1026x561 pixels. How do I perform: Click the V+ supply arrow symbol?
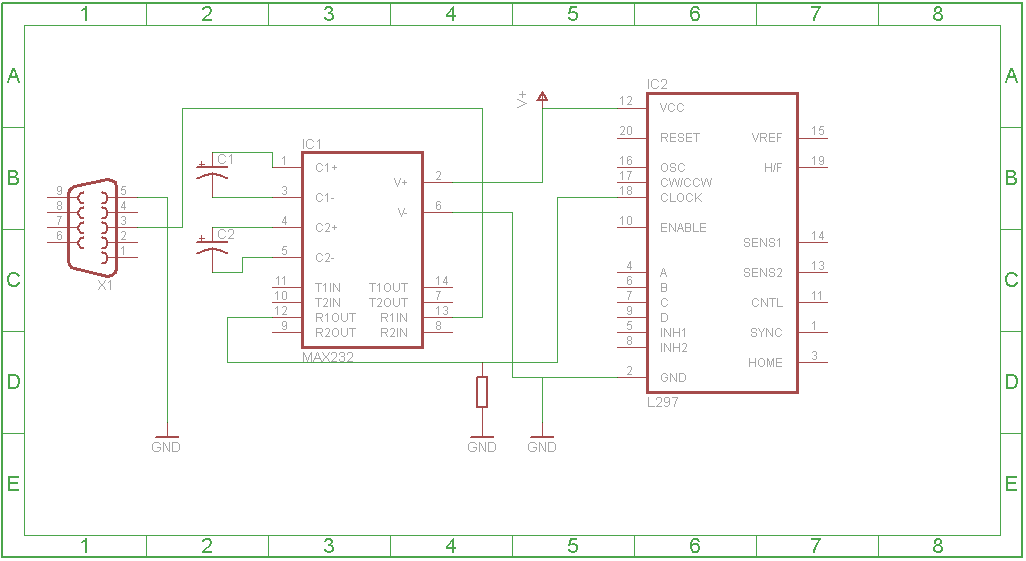point(542,97)
